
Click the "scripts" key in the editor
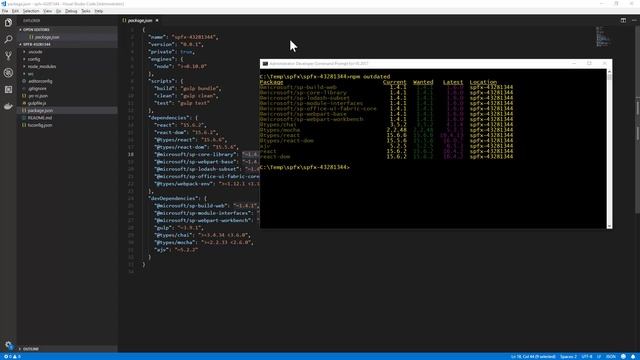(161, 81)
